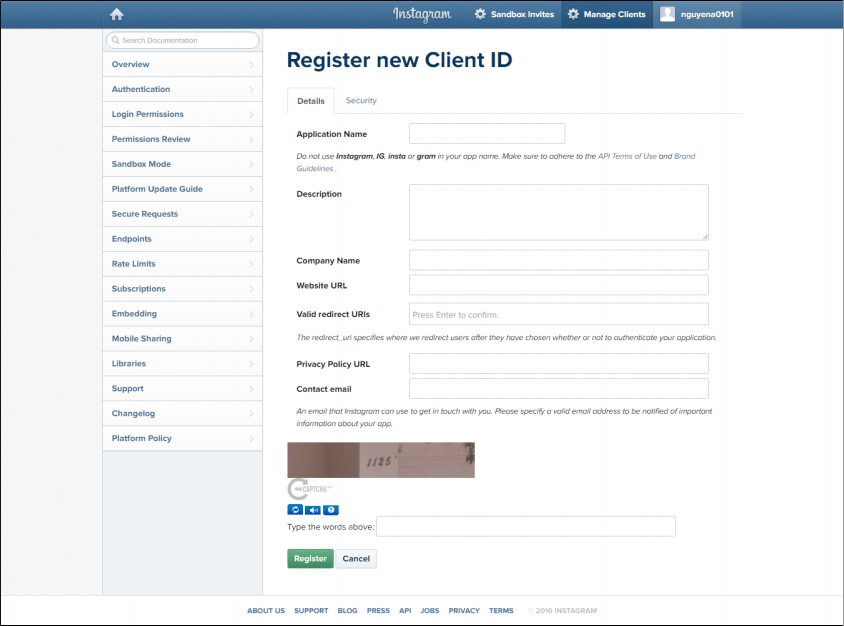Focus the Contact email field
The height and width of the screenshot is (626, 844).
(559, 389)
